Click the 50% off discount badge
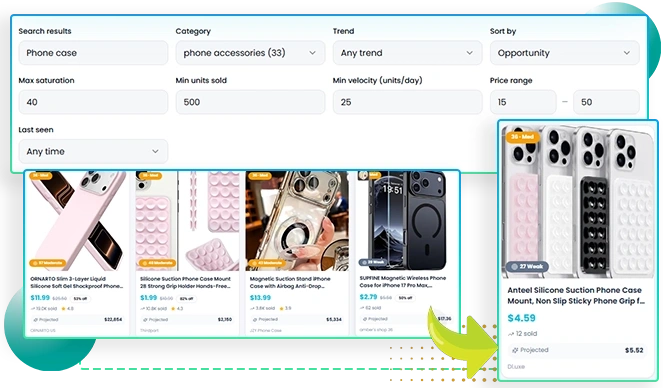Image resolution: width=663 pixels, height=388 pixels. click(405, 298)
